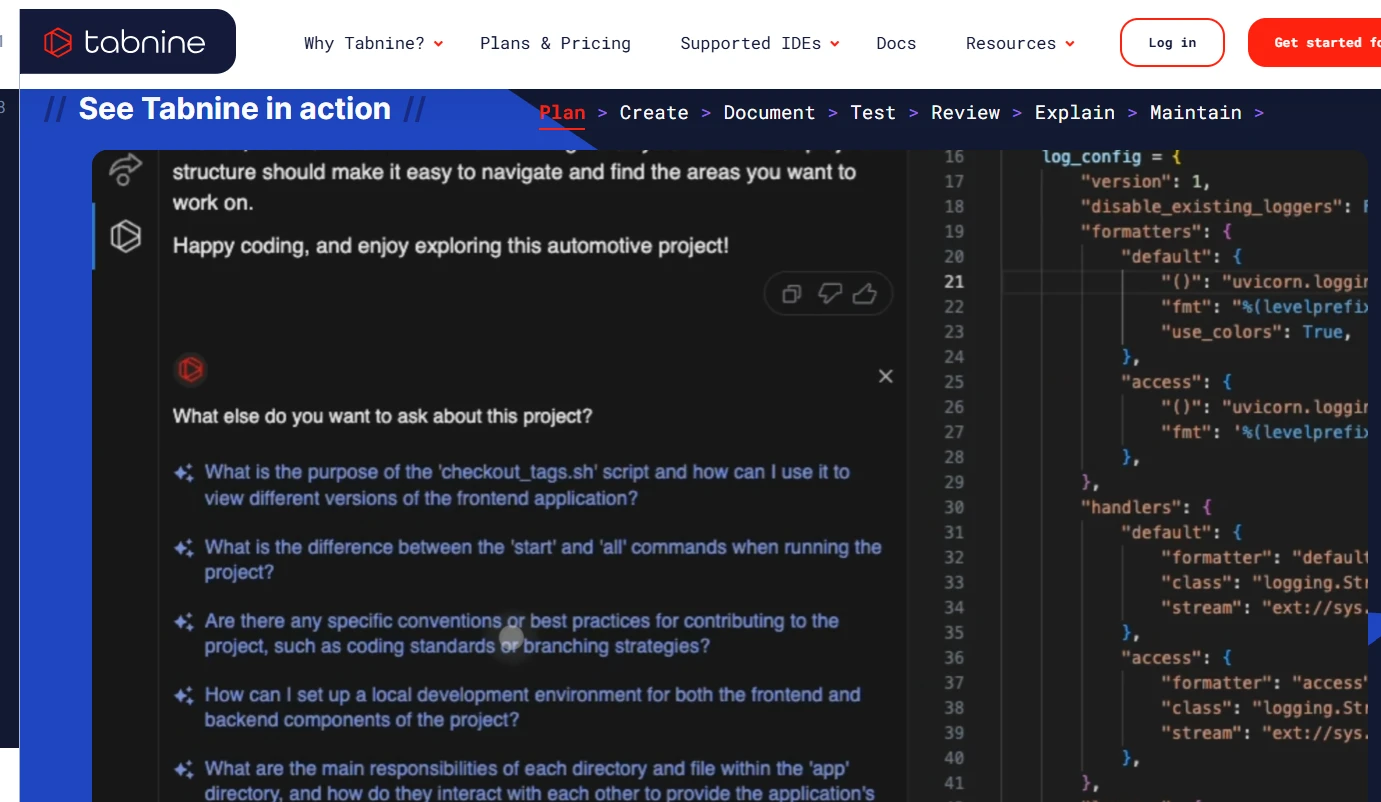Open Plans & Pricing page
This screenshot has height=802, width=1381.
(x=555, y=43)
